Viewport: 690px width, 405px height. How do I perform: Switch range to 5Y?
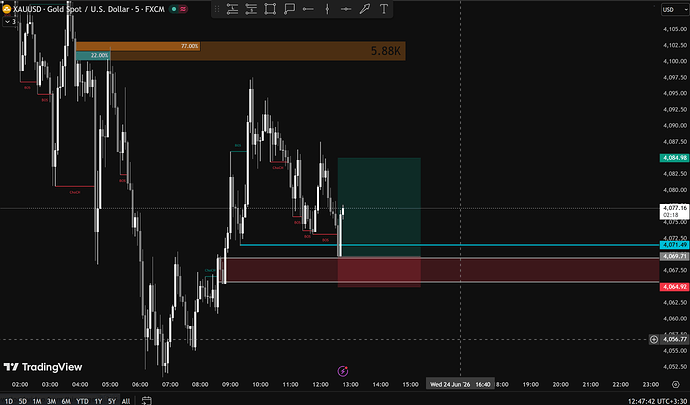pyautogui.click(x=112, y=401)
